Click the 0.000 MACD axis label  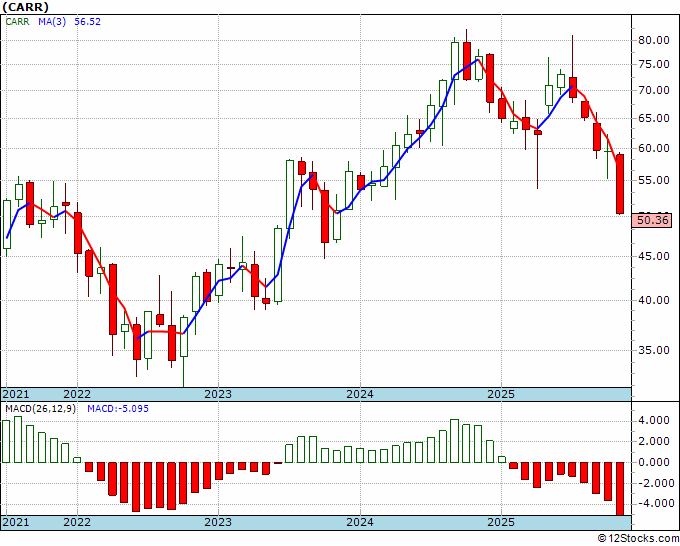tap(654, 462)
